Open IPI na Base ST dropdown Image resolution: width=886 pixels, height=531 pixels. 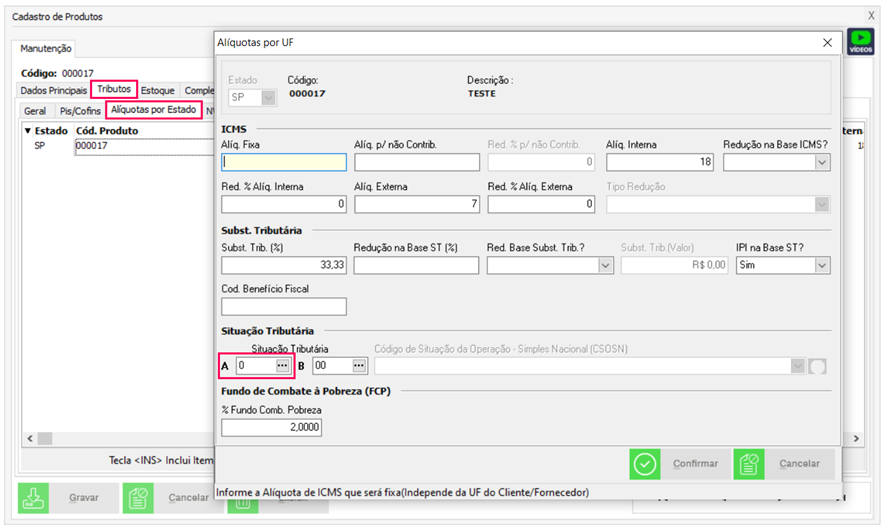point(821,265)
